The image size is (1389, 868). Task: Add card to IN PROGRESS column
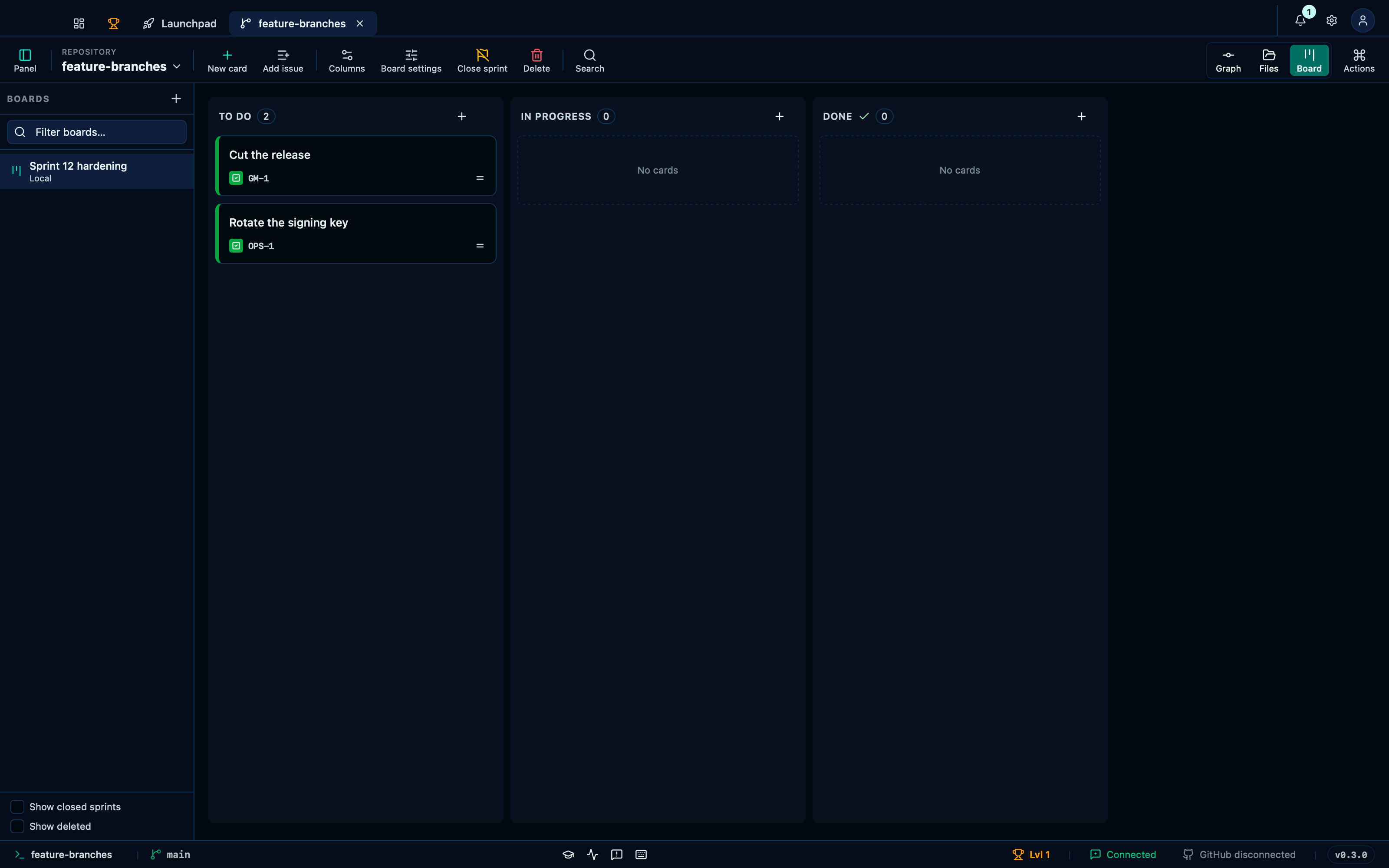780,117
